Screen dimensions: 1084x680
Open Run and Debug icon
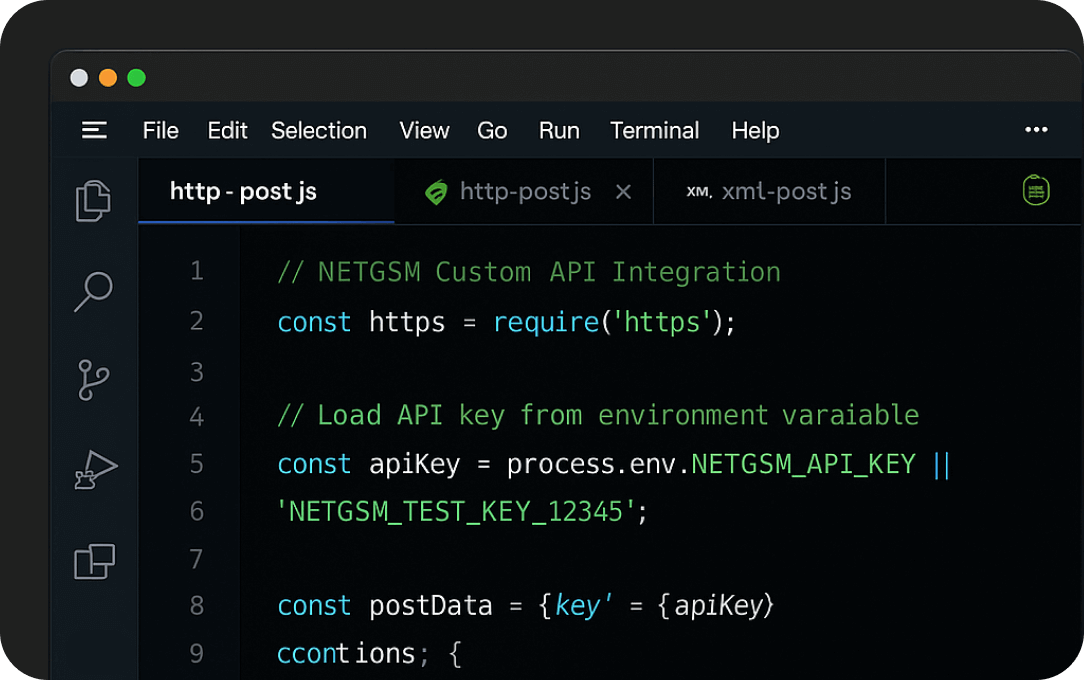(x=95, y=470)
